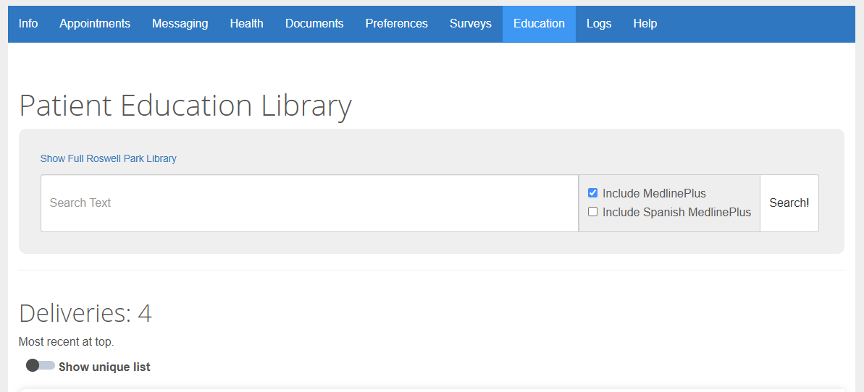Click the Deliveries: 4 heading
This screenshot has height=392, width=864.
click(85, 313)
